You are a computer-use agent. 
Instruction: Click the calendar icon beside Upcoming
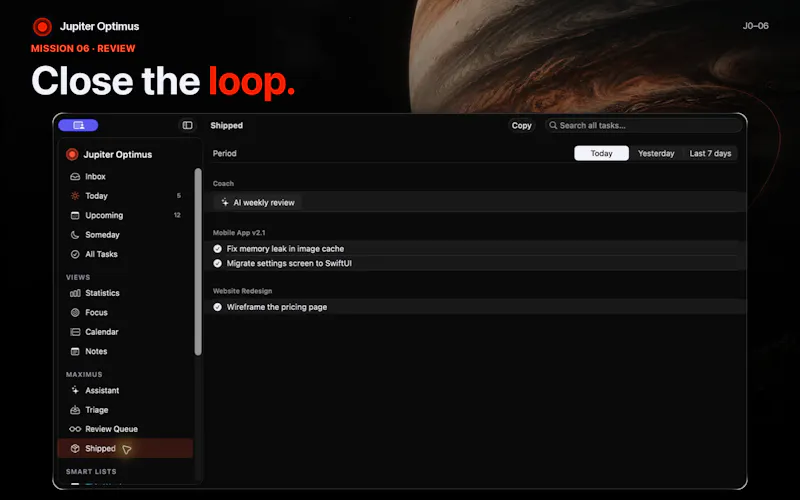tap(75, 215)
